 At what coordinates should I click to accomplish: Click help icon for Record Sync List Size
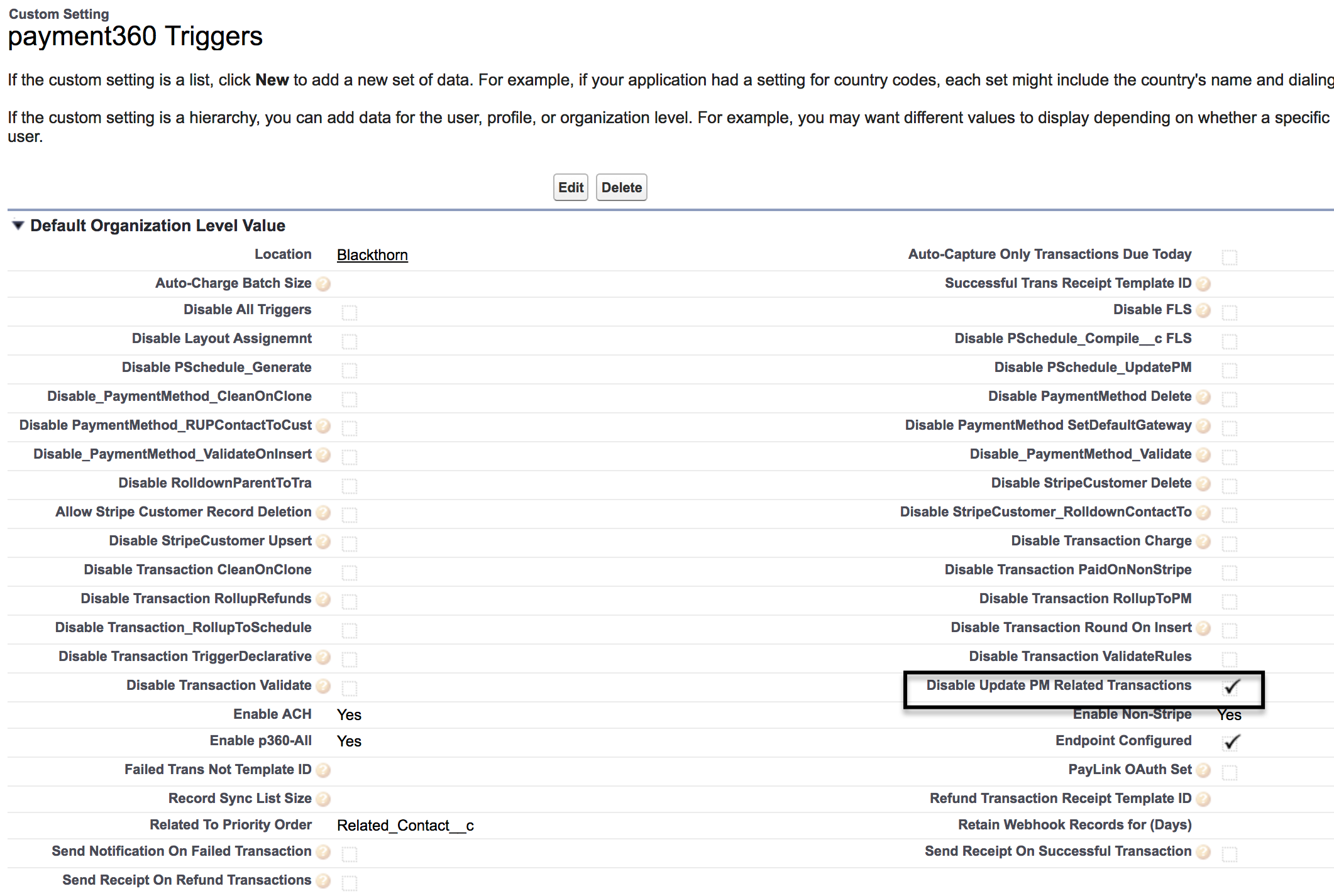pyautogui.click(x=323, y=799)
